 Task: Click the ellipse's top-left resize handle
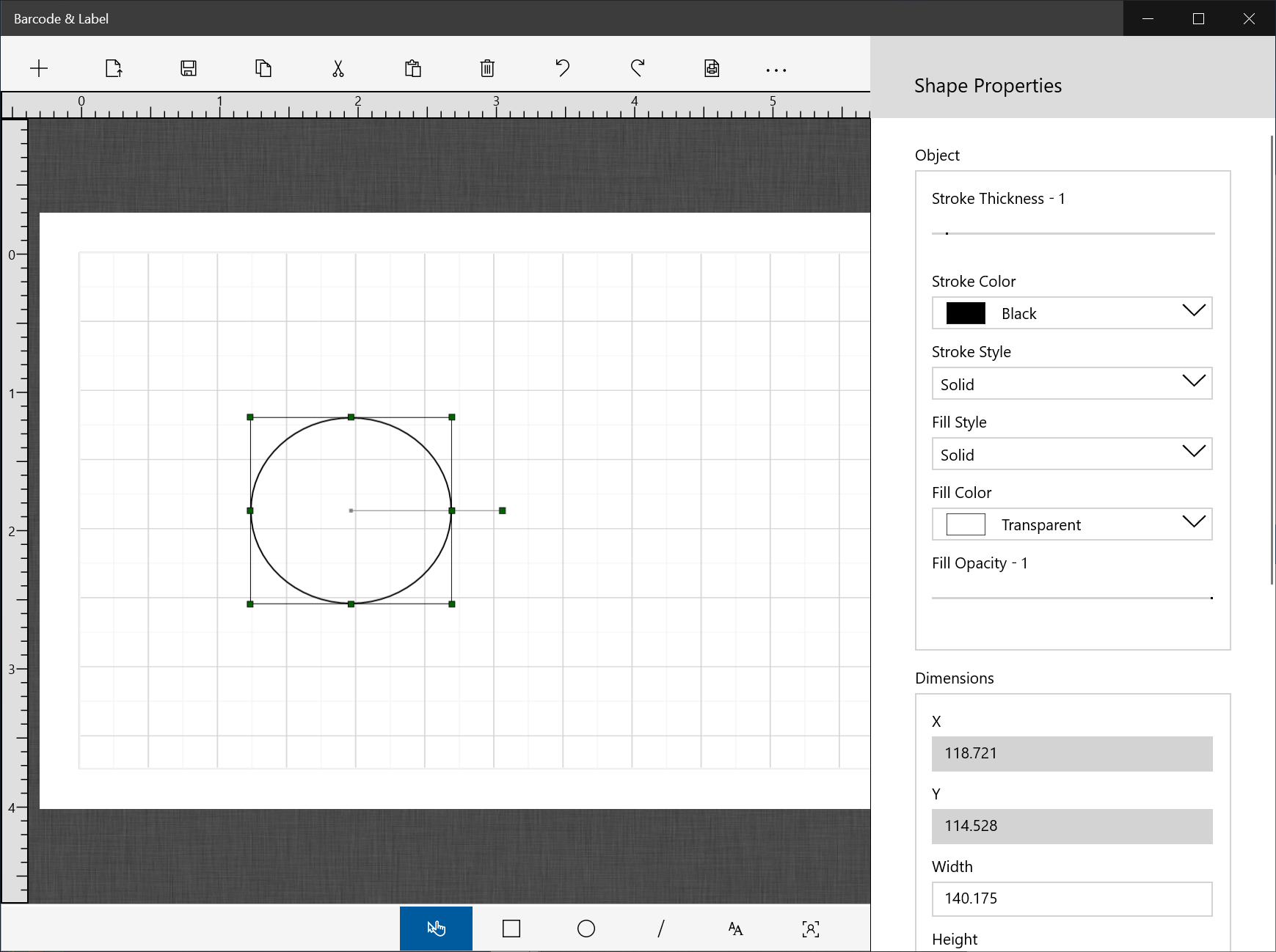(250, 417)
